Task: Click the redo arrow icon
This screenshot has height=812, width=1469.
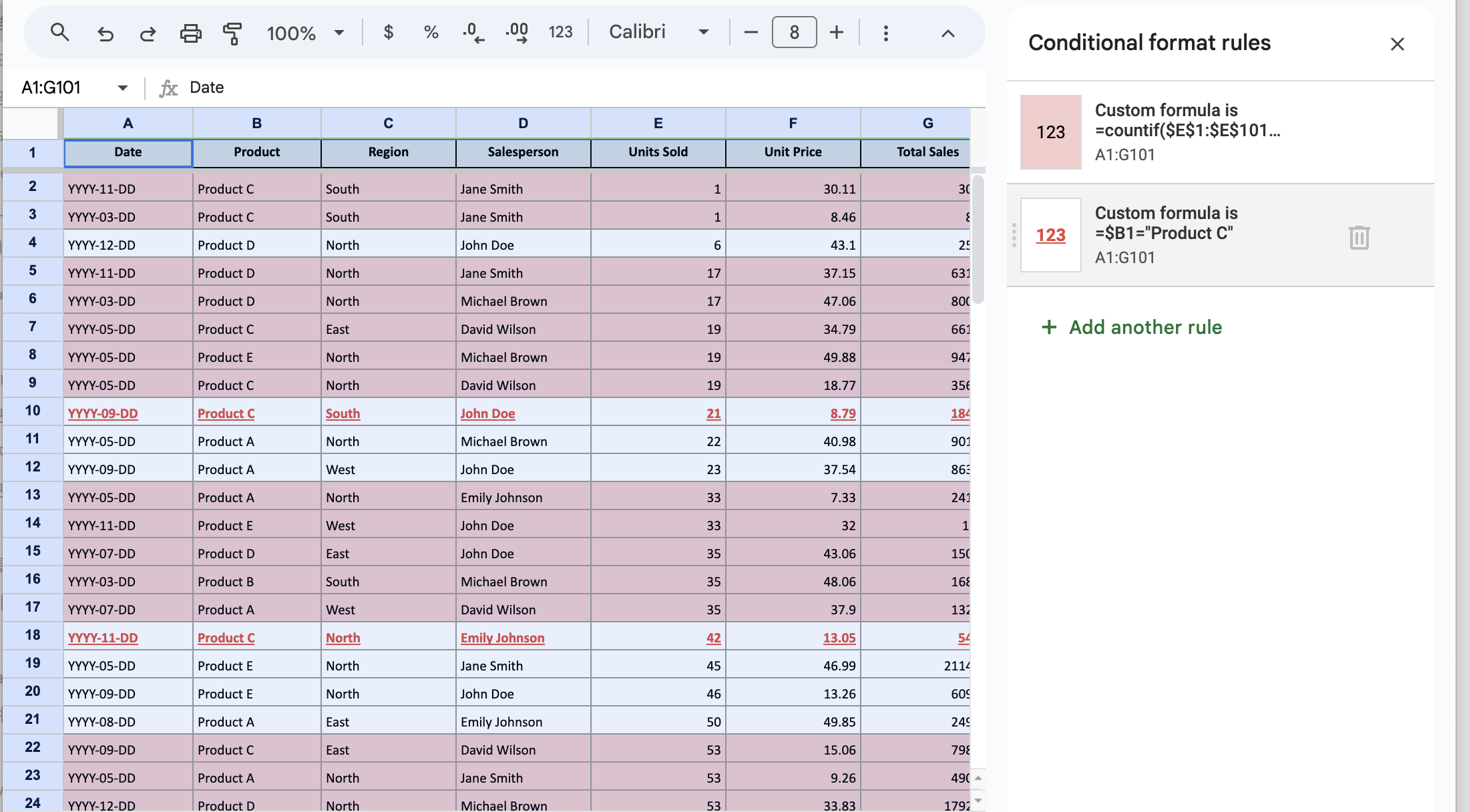Action: pyautogui.click(x=148, y=33)
